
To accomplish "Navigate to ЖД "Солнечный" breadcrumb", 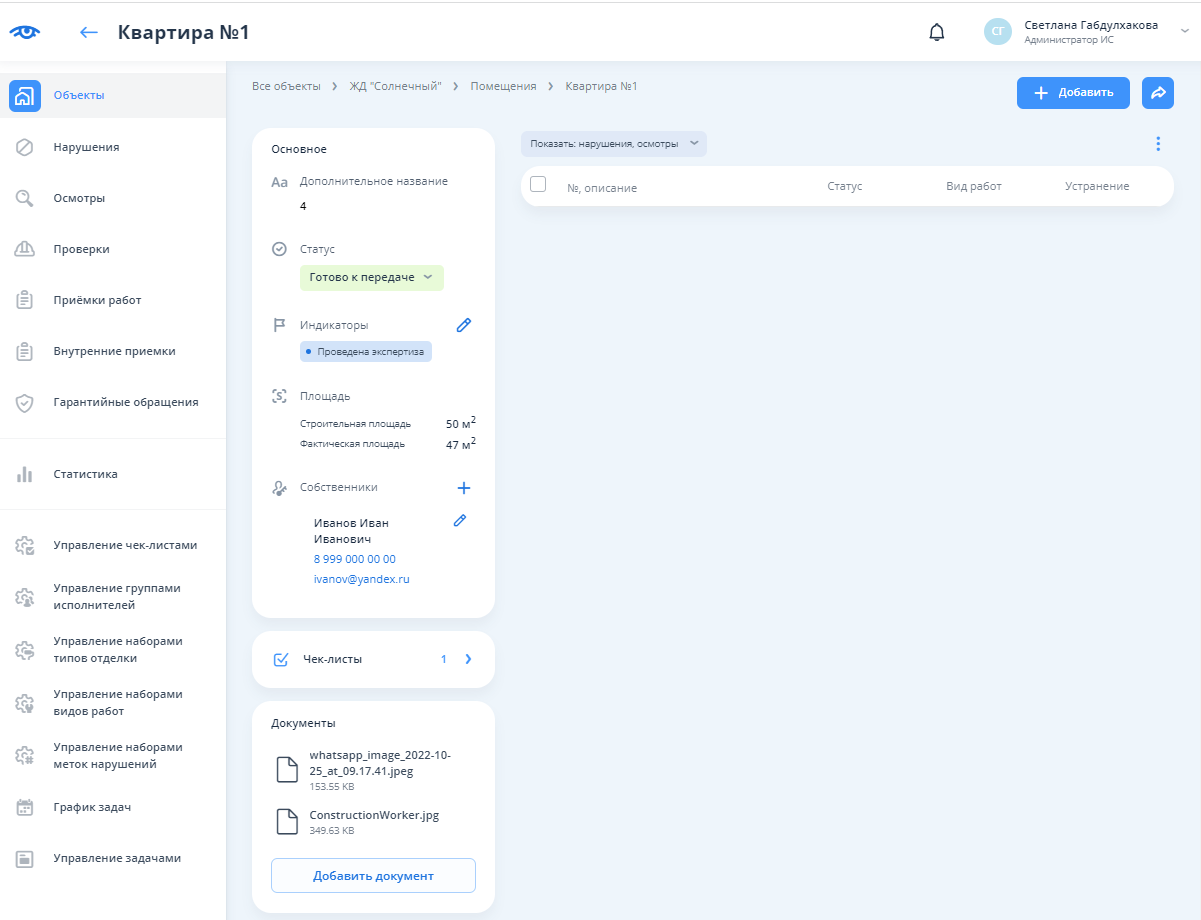I will point(395,87).
